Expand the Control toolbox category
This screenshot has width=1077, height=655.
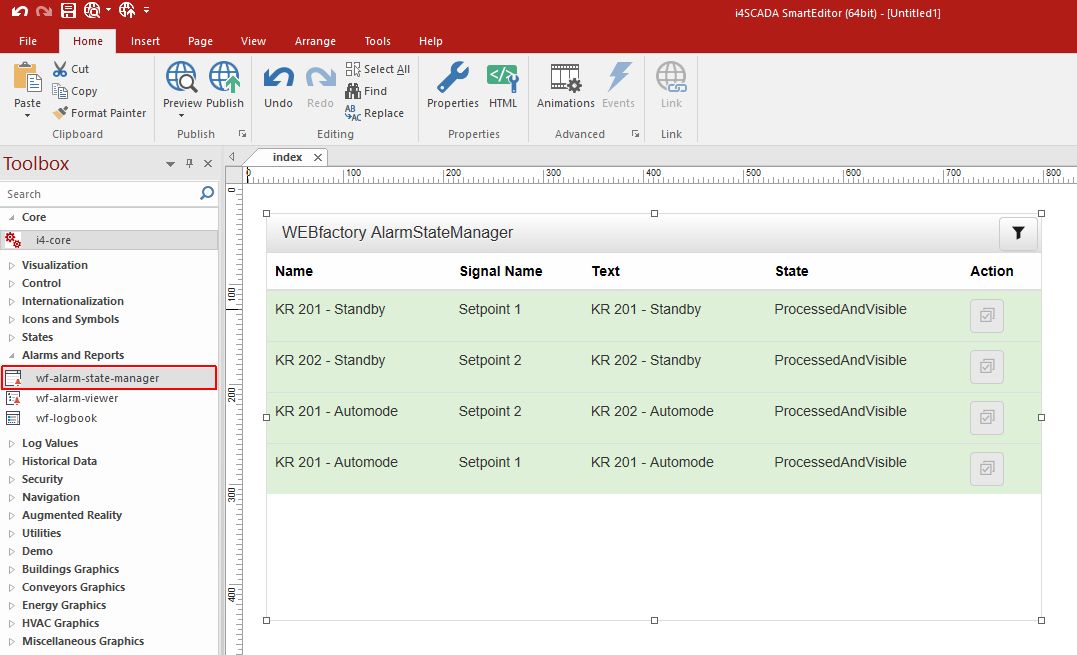click(x=11, y=283)
